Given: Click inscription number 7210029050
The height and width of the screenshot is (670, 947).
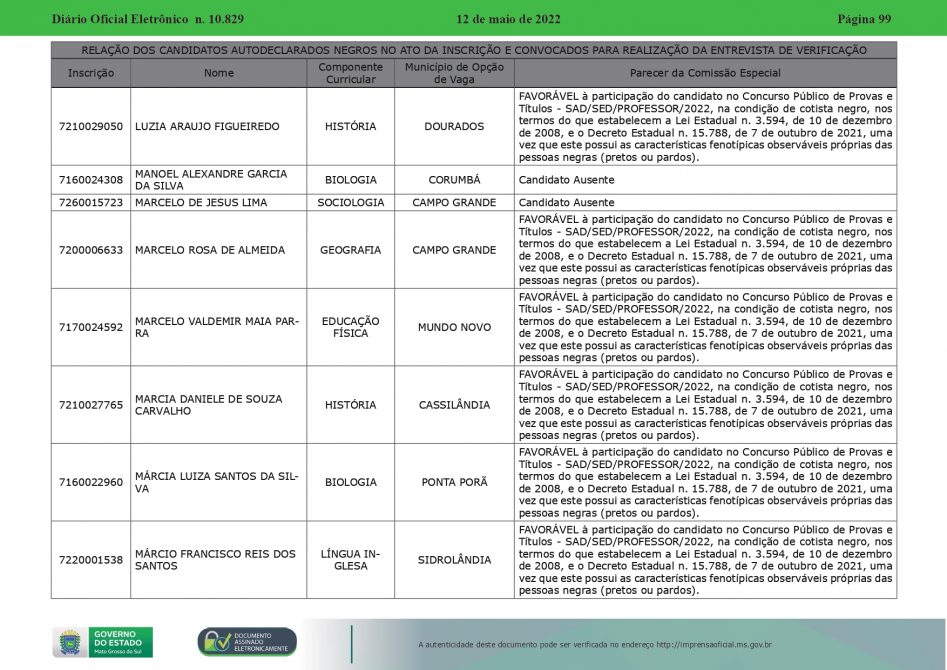Looking at the screenshot, I should [x=91, y=127].
